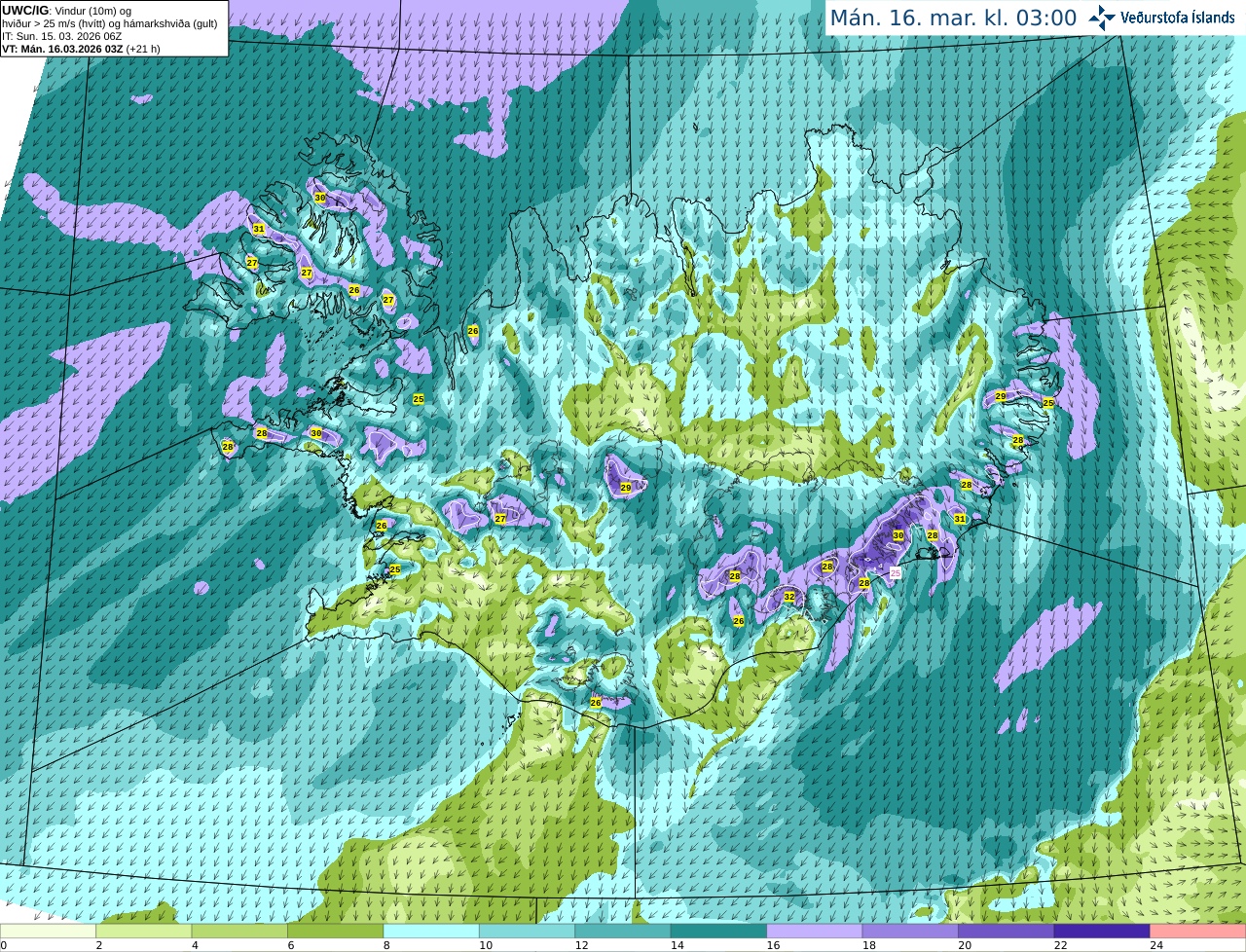Pick the pink above-24 m/s legend swatch
The width and height of the screenshot is (1246, 952).
1197,931
